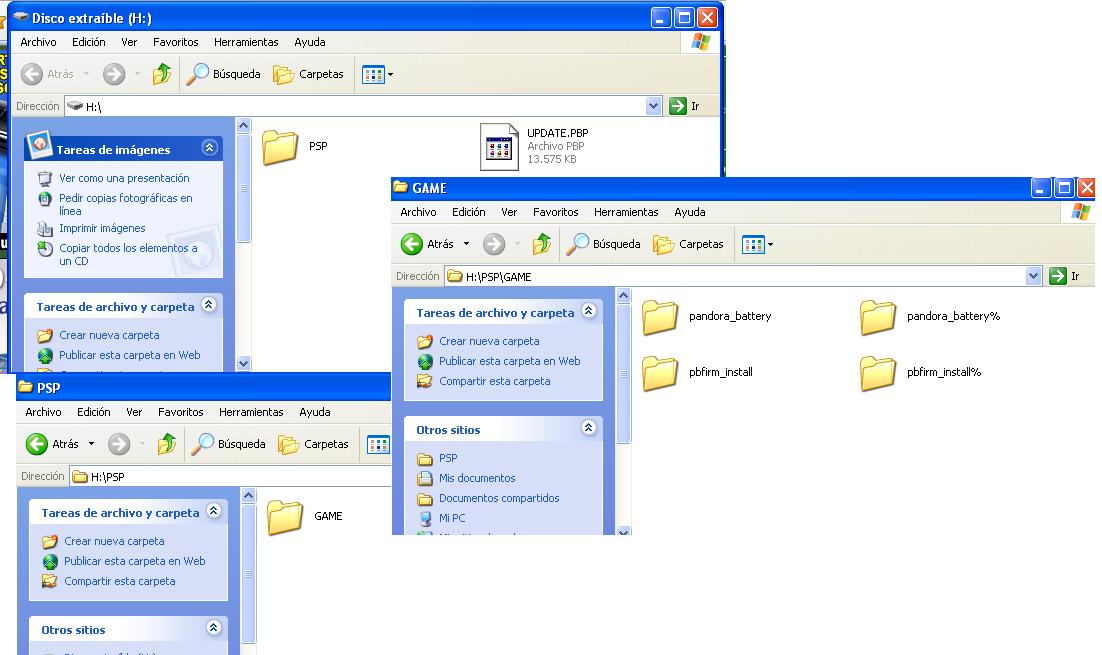The height and width of the screenshot is (655, 1102).
Task: Collapse Tareas de archivo panel in GAME window
Action: (589, 311)
